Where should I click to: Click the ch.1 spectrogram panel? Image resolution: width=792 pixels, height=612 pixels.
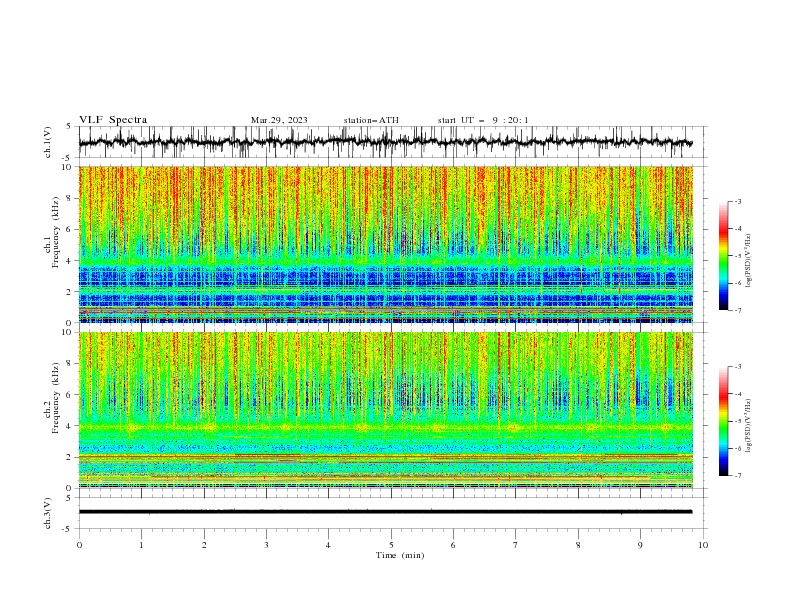click(386, 244)
